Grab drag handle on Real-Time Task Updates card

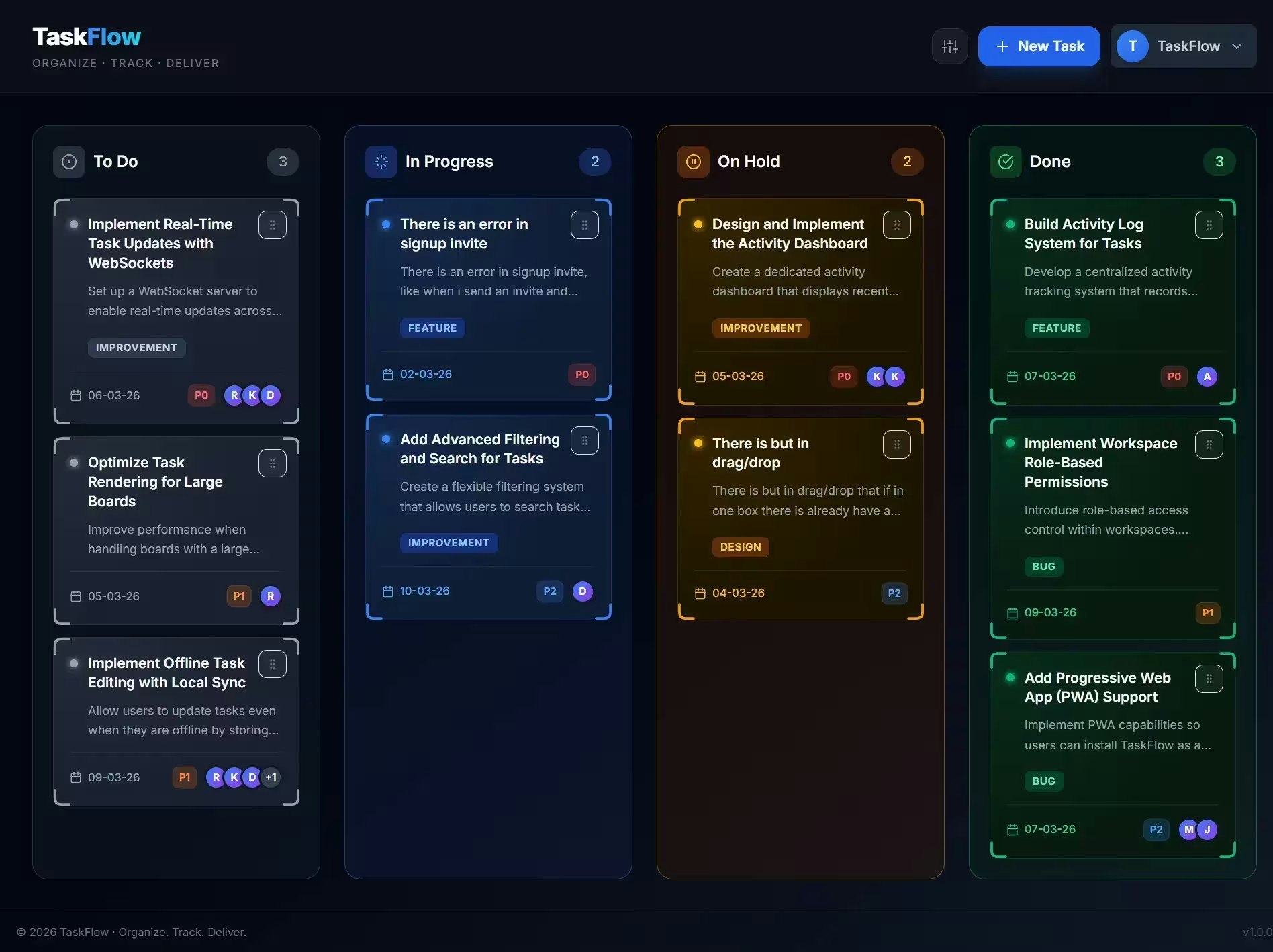coord(273,224)
